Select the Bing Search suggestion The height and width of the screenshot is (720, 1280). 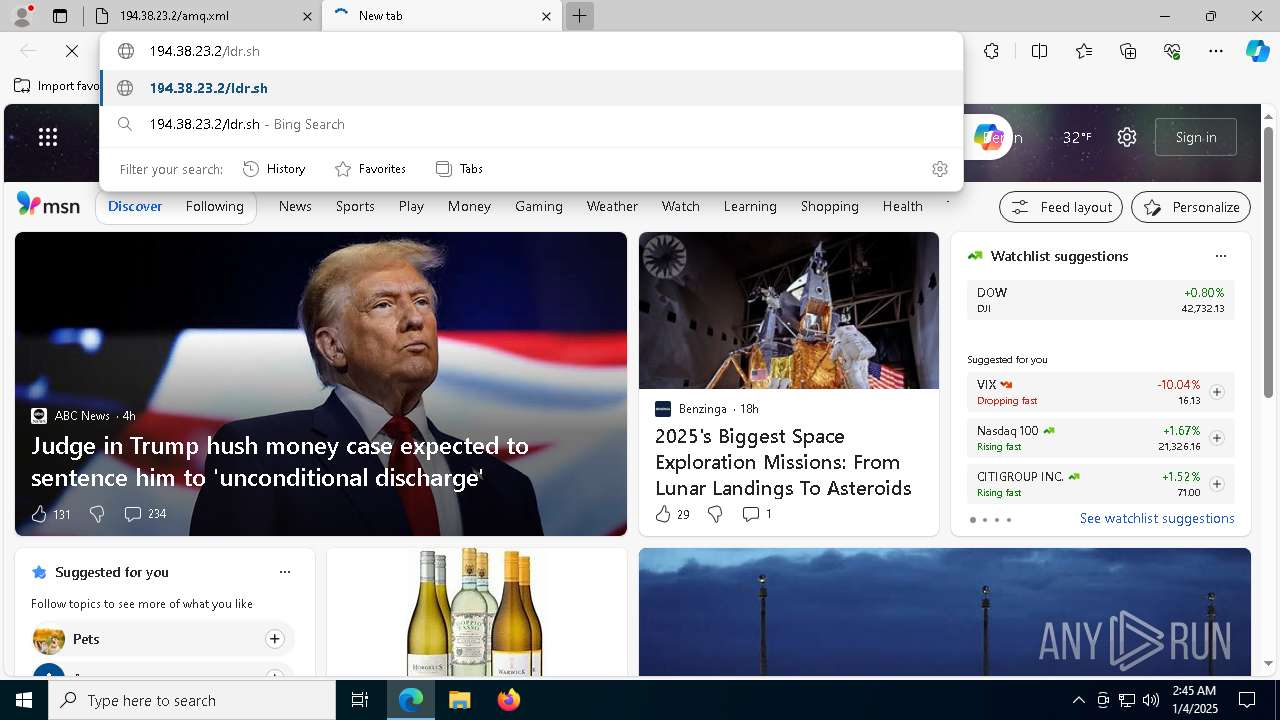coord(532,124)
